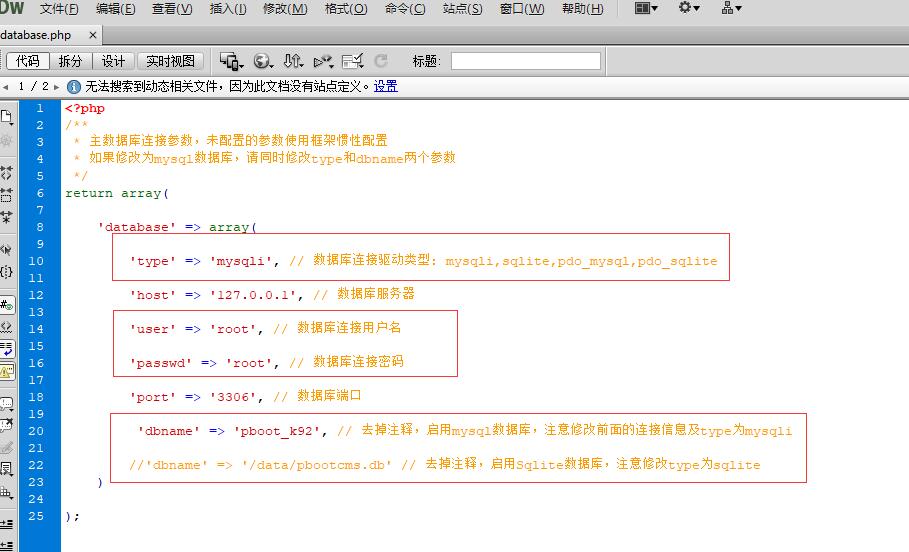Close the database.php tab

[x=93, y=35]
